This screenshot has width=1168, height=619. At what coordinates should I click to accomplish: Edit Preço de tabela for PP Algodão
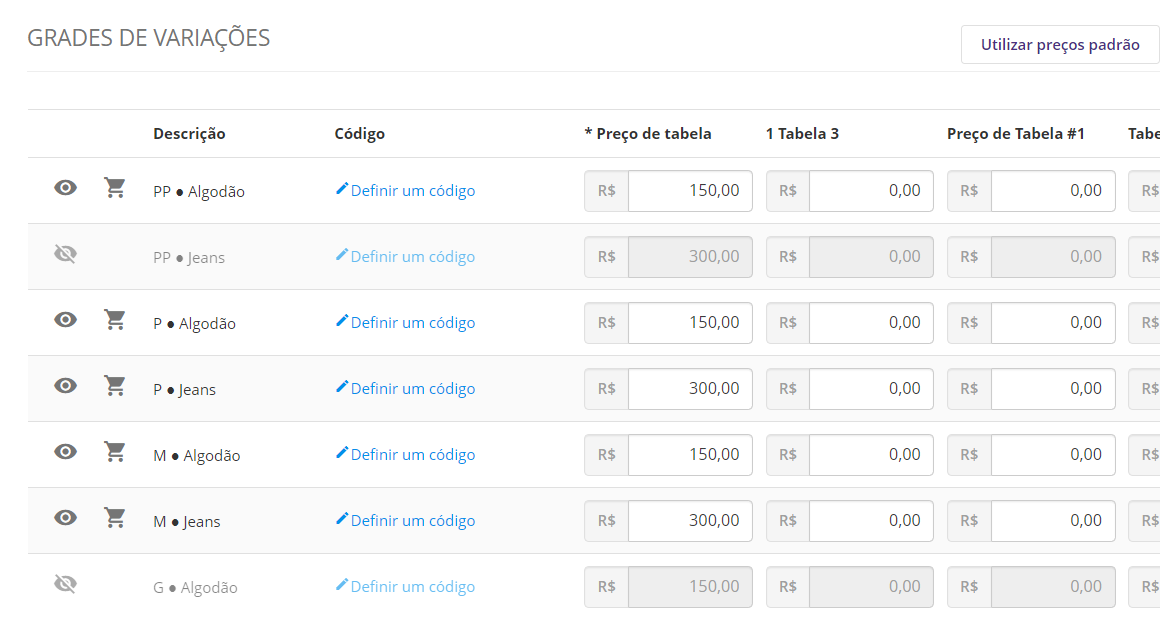pos(690,191)
